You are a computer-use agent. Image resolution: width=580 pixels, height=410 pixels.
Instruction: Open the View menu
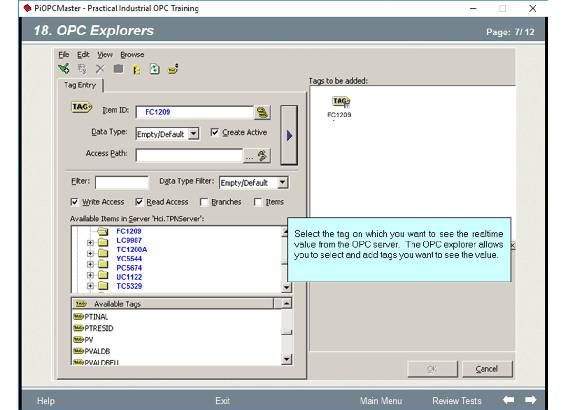[x=105, y=55]
